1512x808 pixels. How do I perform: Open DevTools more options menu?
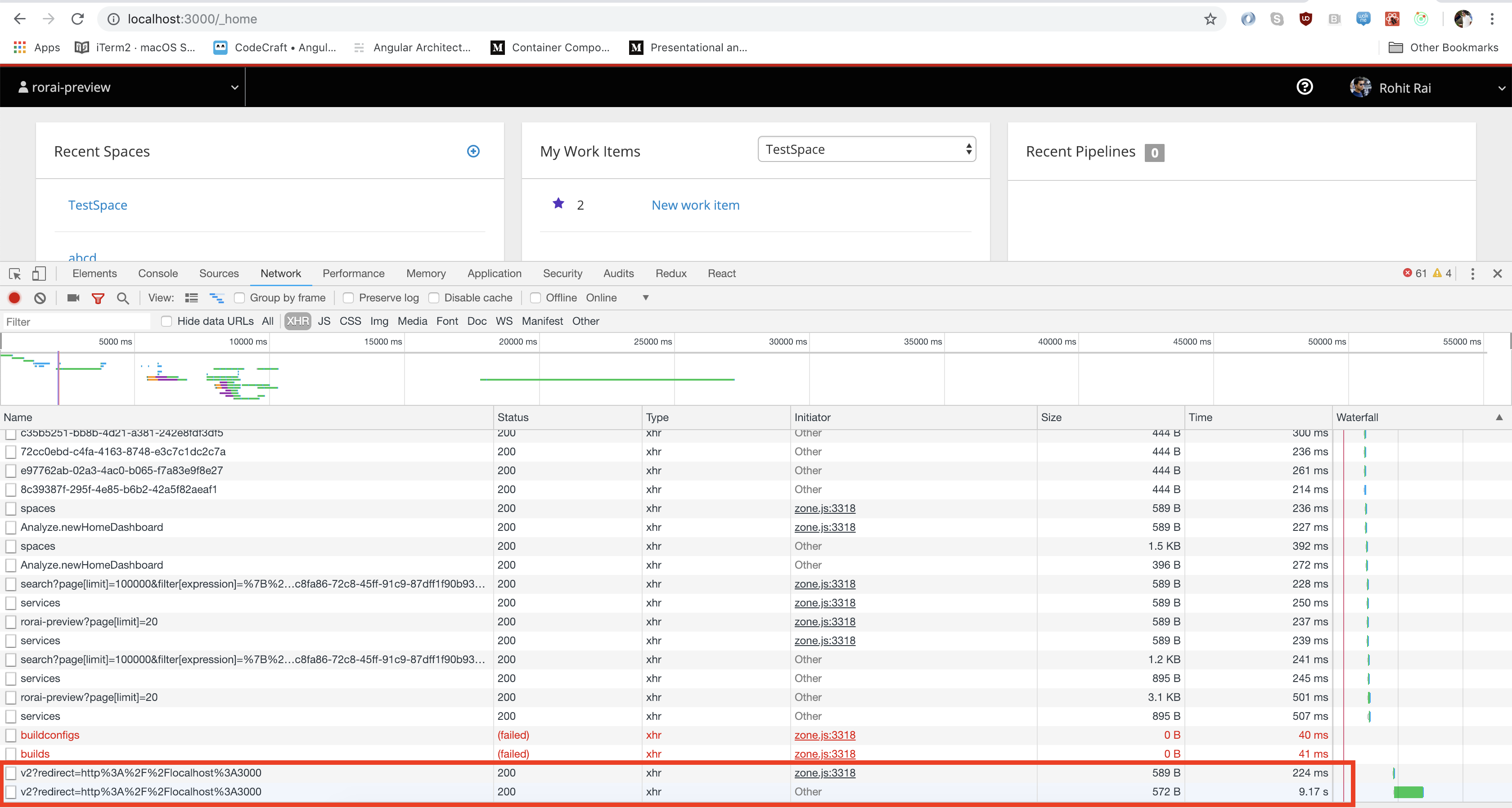click(x=1472, y=274)
